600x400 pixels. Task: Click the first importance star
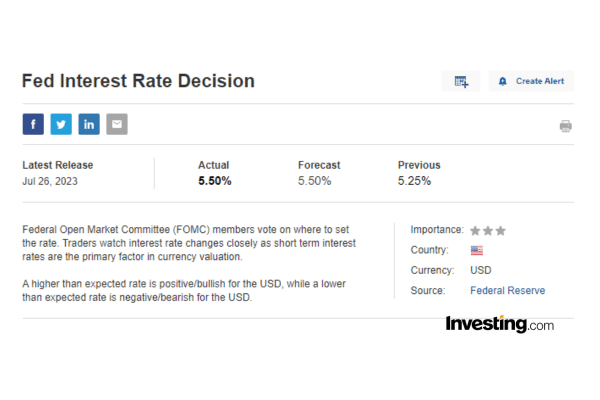coord(475,230)
